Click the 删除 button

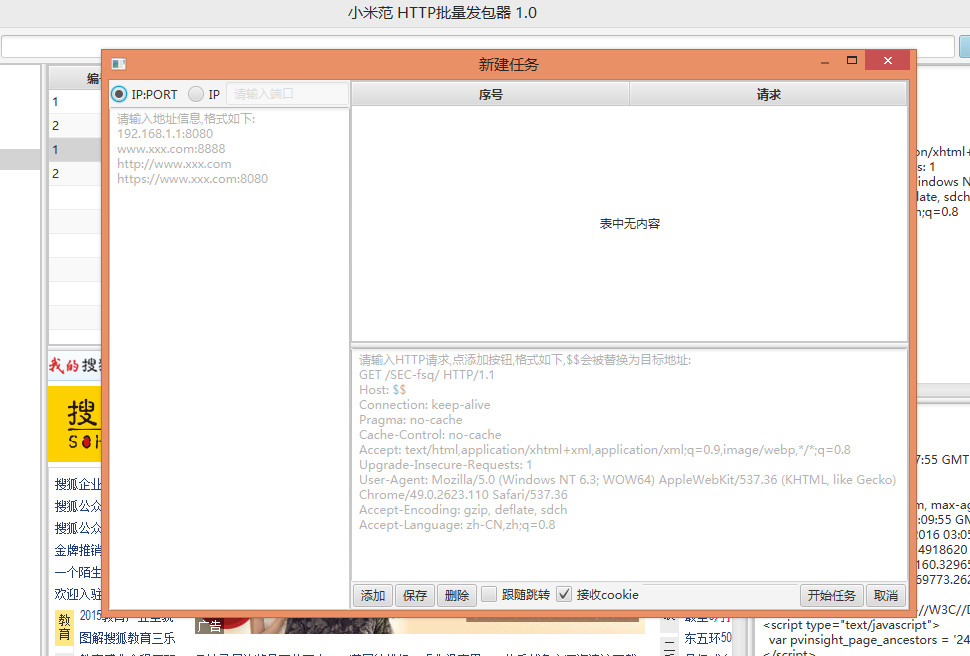point(457,595)
